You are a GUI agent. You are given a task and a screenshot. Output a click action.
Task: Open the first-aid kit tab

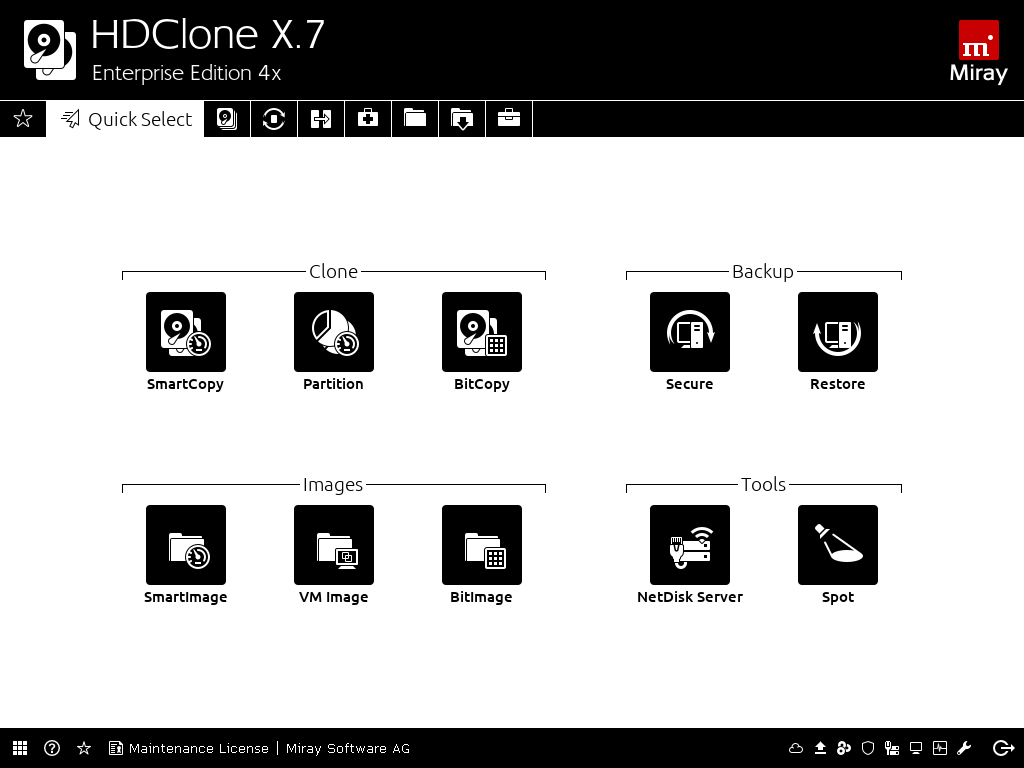(368, 119)
